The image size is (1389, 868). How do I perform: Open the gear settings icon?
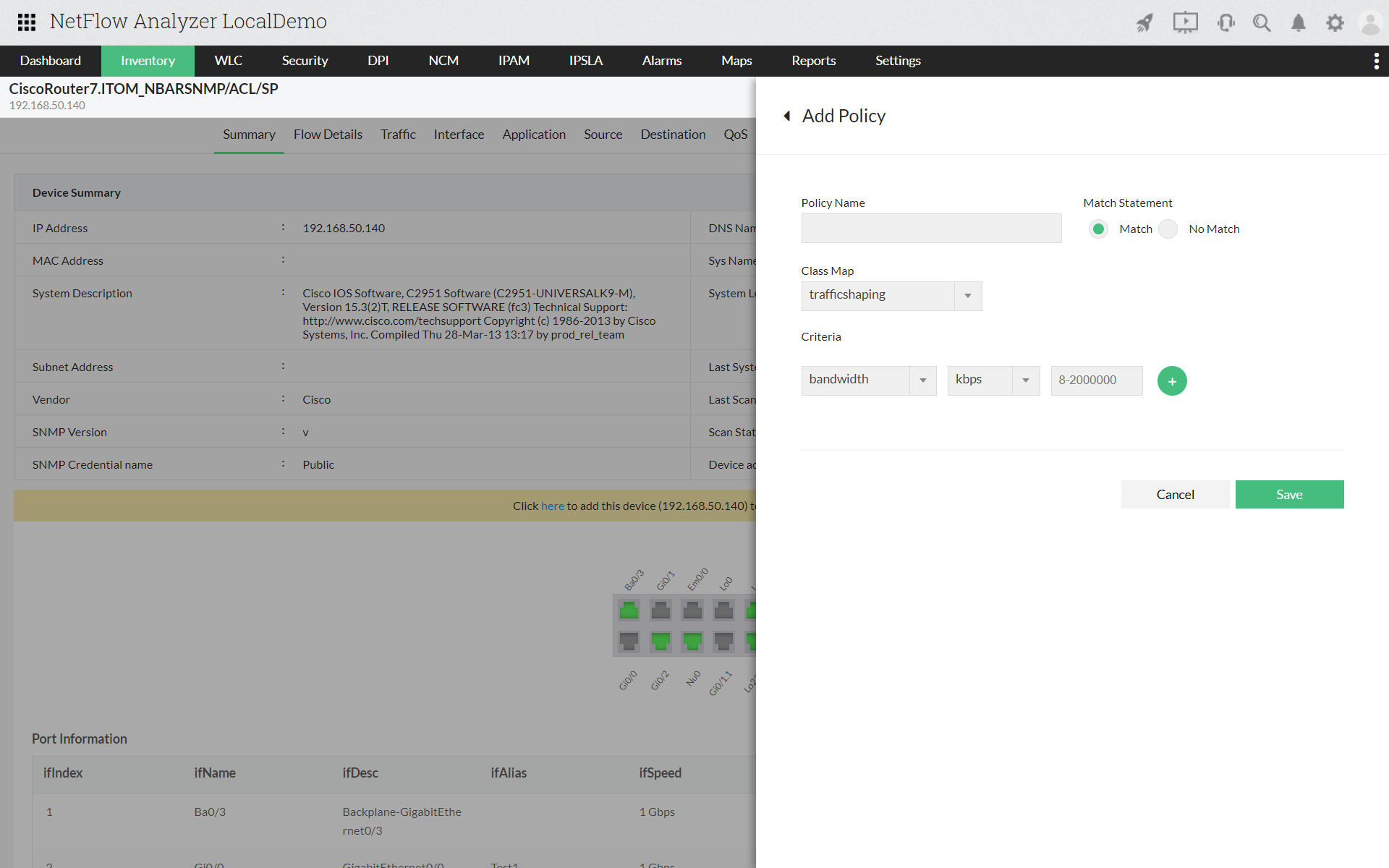point(1335,23)
